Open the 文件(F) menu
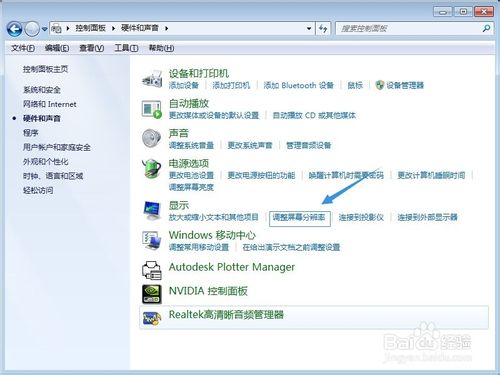 (x=23, y=48)
